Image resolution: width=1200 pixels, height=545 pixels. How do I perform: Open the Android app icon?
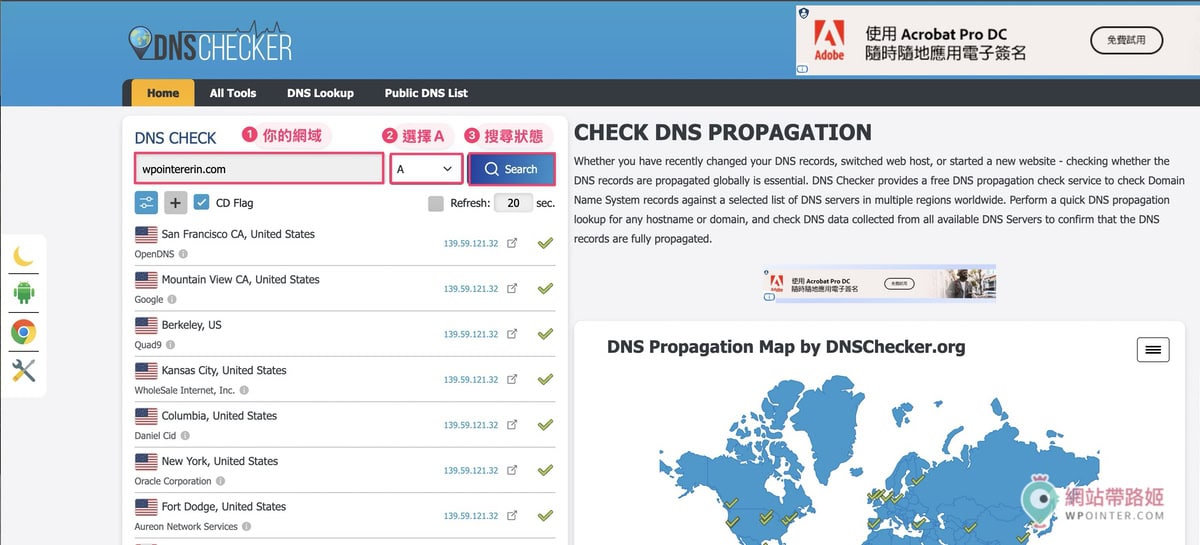click(23, 293)
